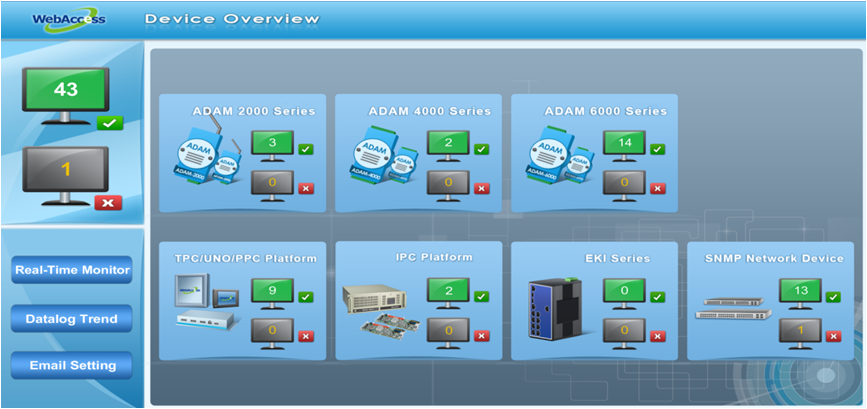Click ADAM 4000 offline monitor showing 0

(x=448, y=186)
